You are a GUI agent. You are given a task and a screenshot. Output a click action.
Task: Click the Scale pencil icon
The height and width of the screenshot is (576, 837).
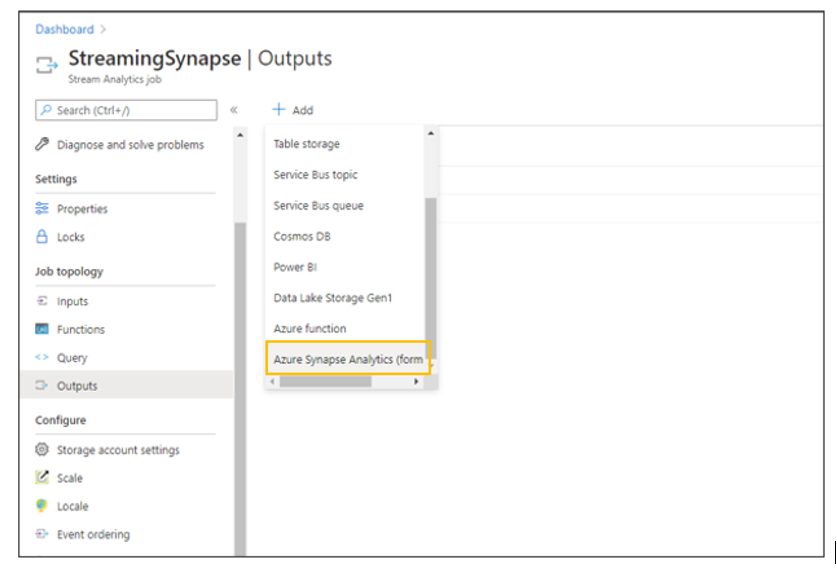42,477
